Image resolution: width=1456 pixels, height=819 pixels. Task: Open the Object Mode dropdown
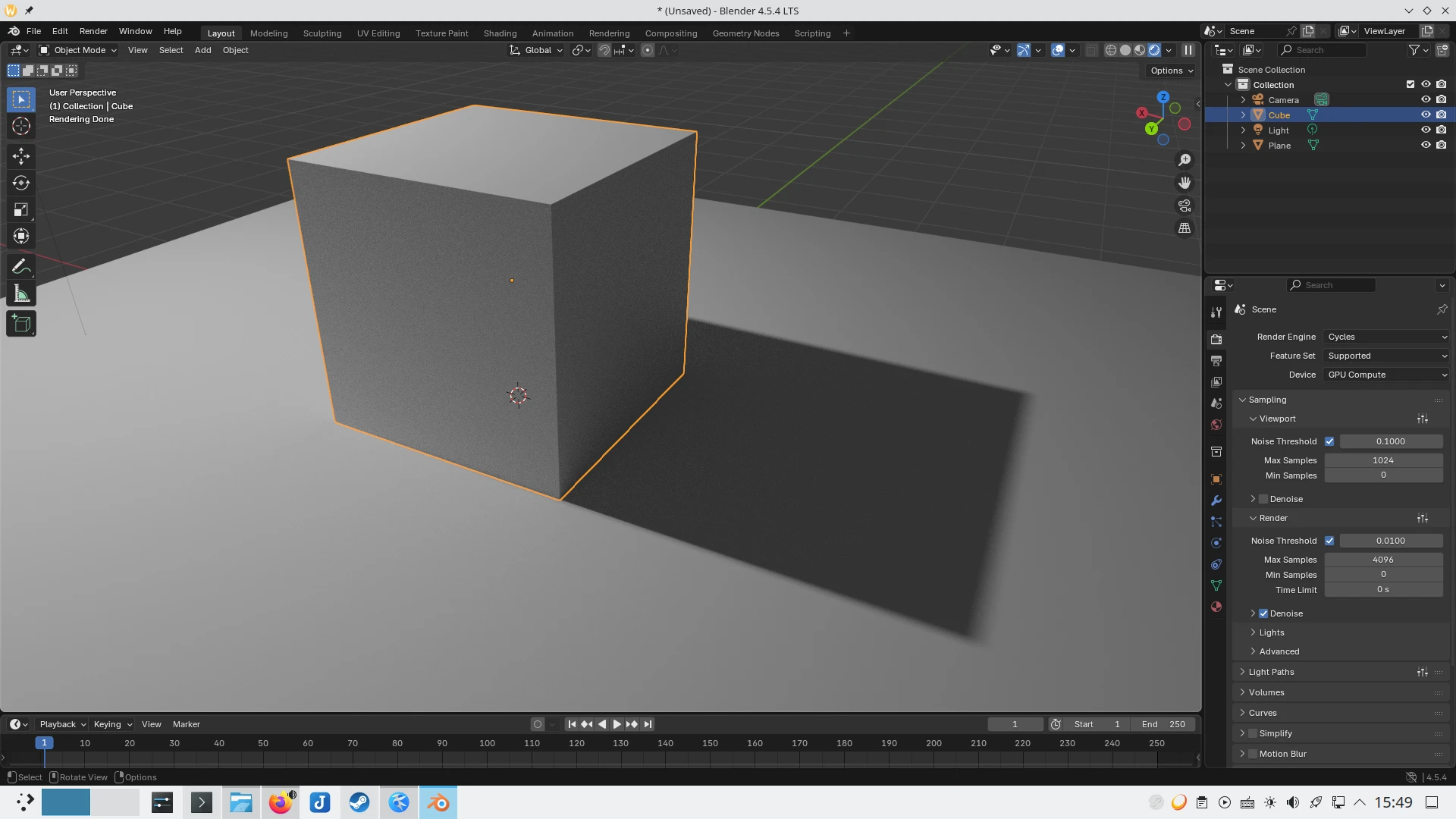click(78, 50)
